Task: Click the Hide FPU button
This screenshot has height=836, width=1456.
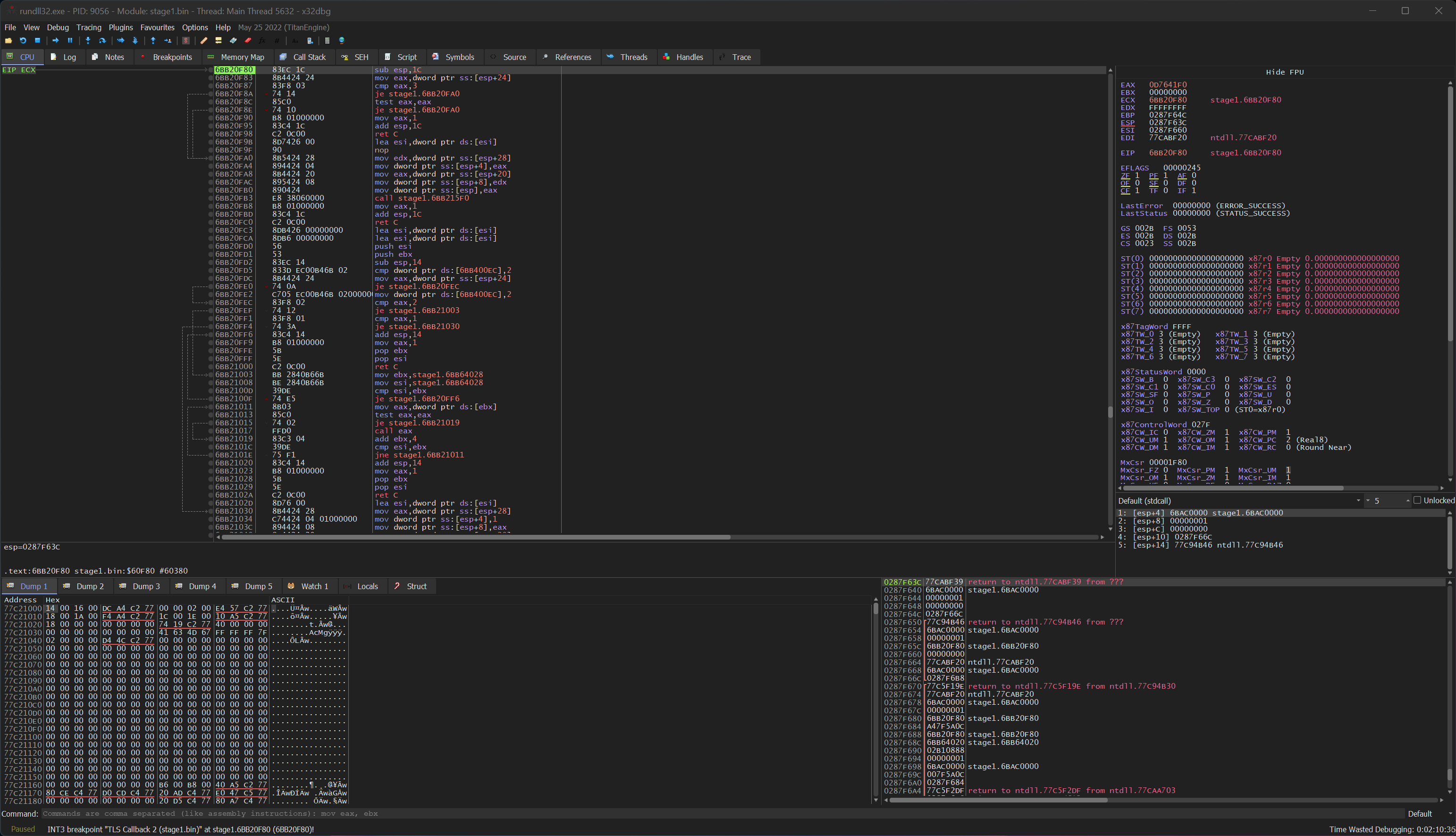Action: coord(1284,72)
